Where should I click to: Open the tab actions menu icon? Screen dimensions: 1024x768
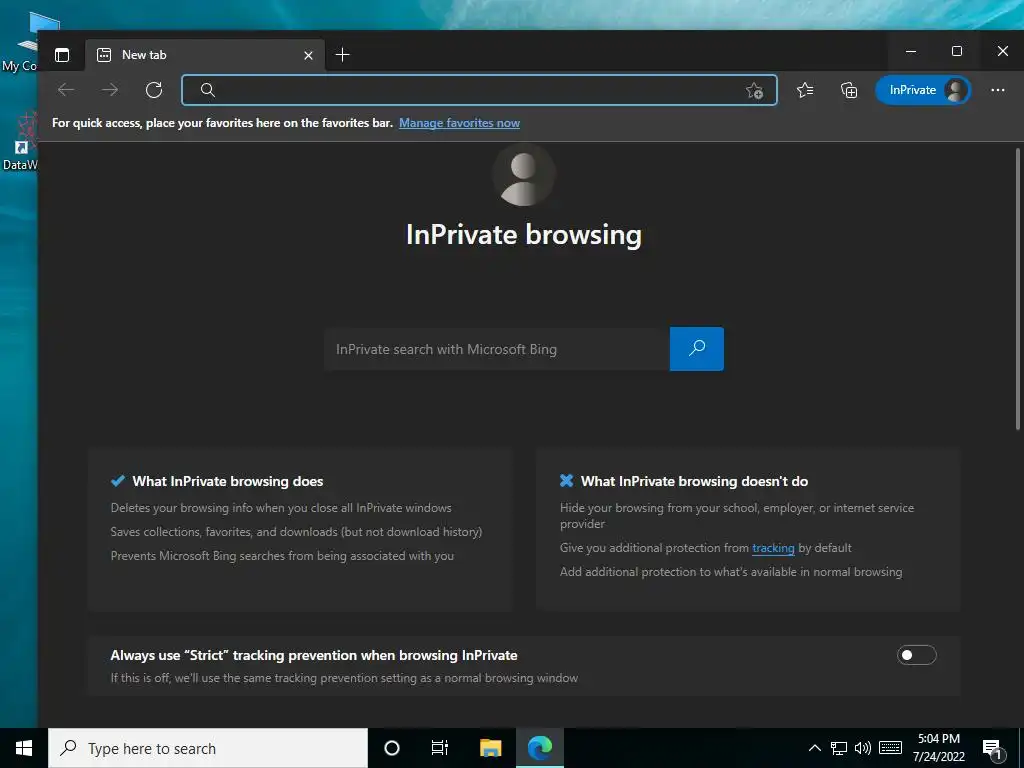tap(62, 55)
